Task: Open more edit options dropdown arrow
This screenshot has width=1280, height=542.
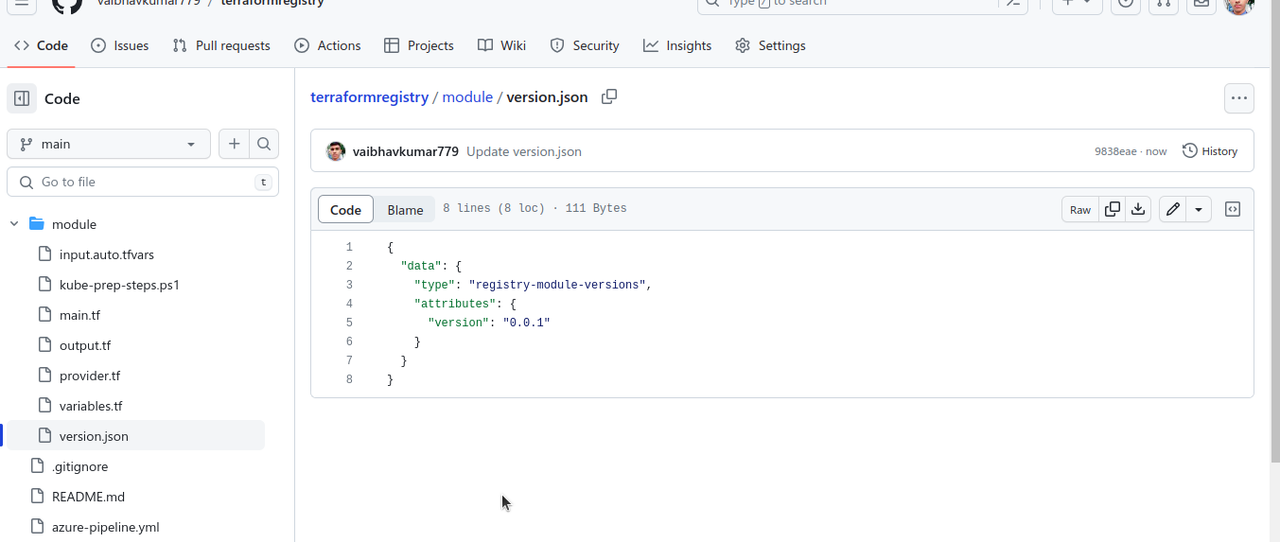Action: (x=1199, y=209)
